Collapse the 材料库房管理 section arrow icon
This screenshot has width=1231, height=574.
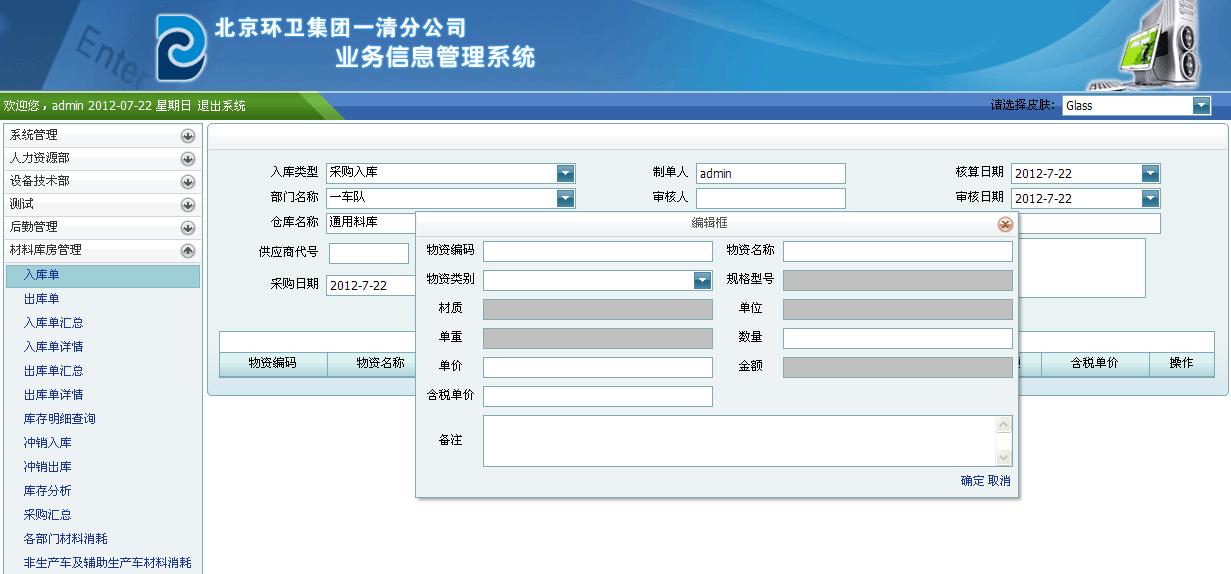point(187,250)
